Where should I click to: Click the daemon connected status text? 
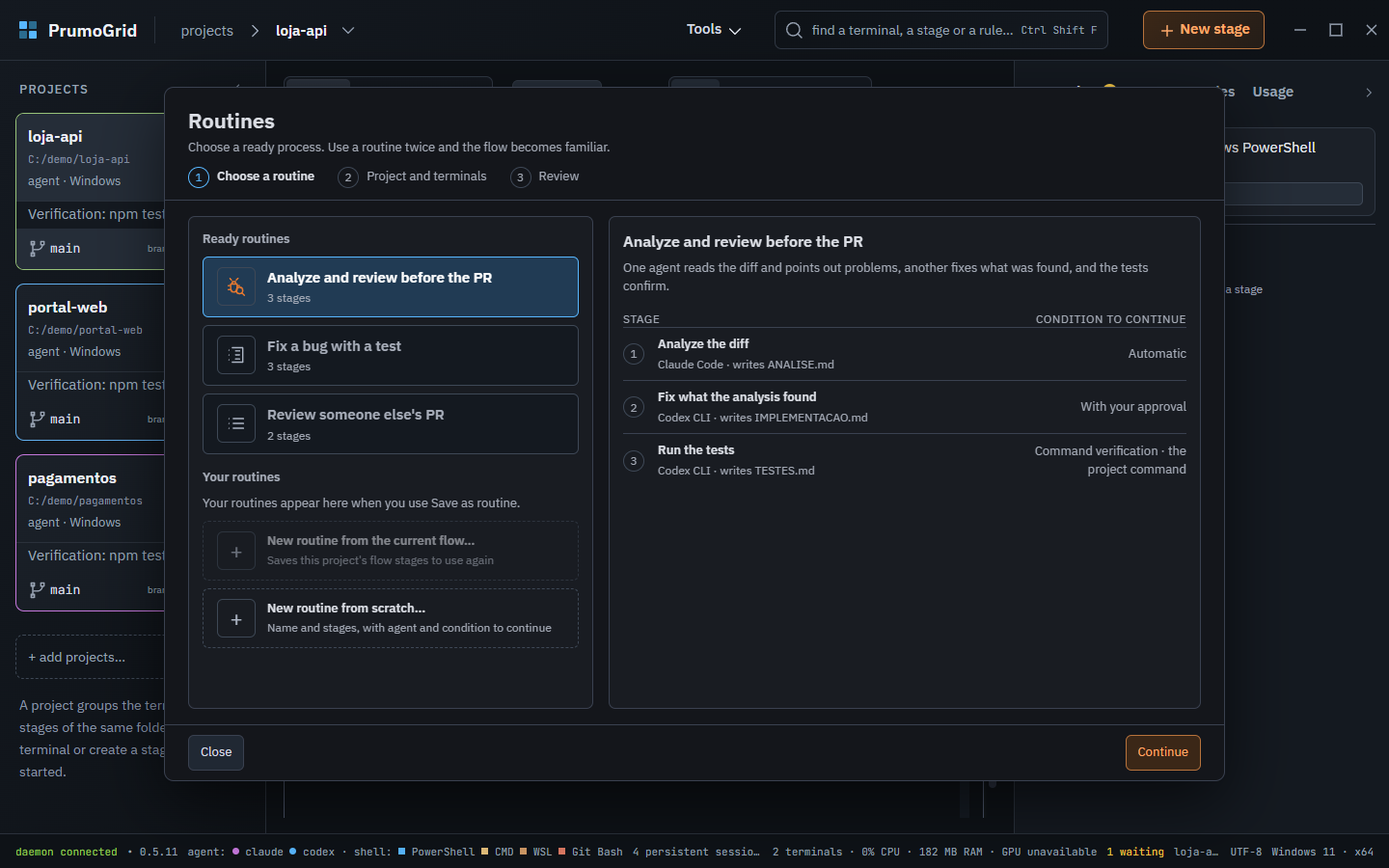[67, 853]
